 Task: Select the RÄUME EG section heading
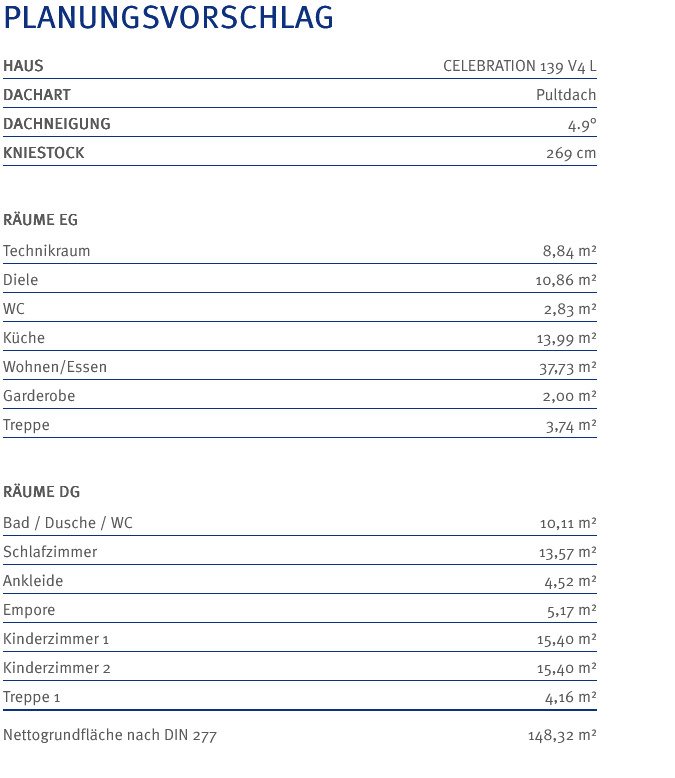(x=40, y=219)
